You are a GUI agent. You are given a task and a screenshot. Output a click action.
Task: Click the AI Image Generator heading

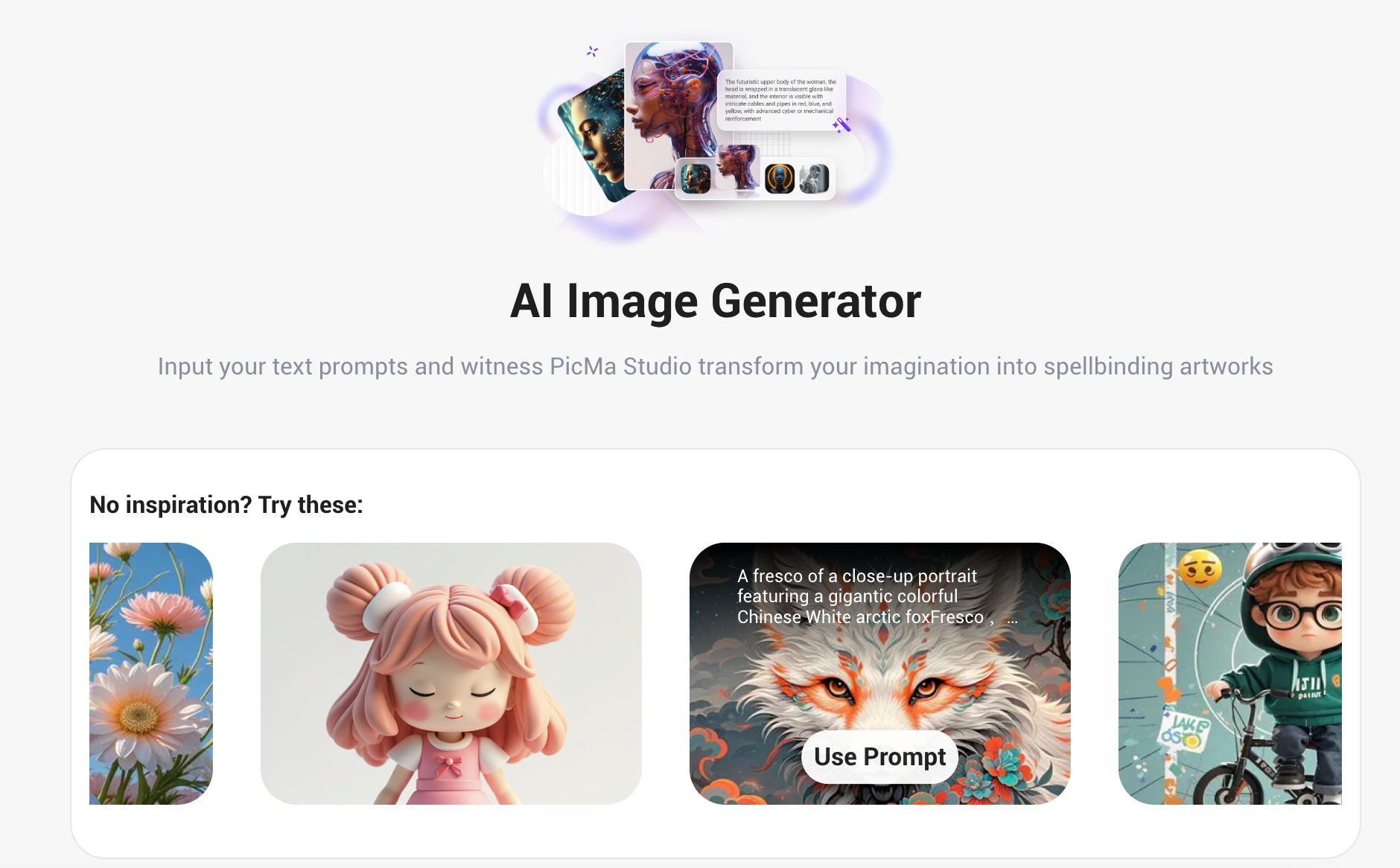tap(716, 301)
